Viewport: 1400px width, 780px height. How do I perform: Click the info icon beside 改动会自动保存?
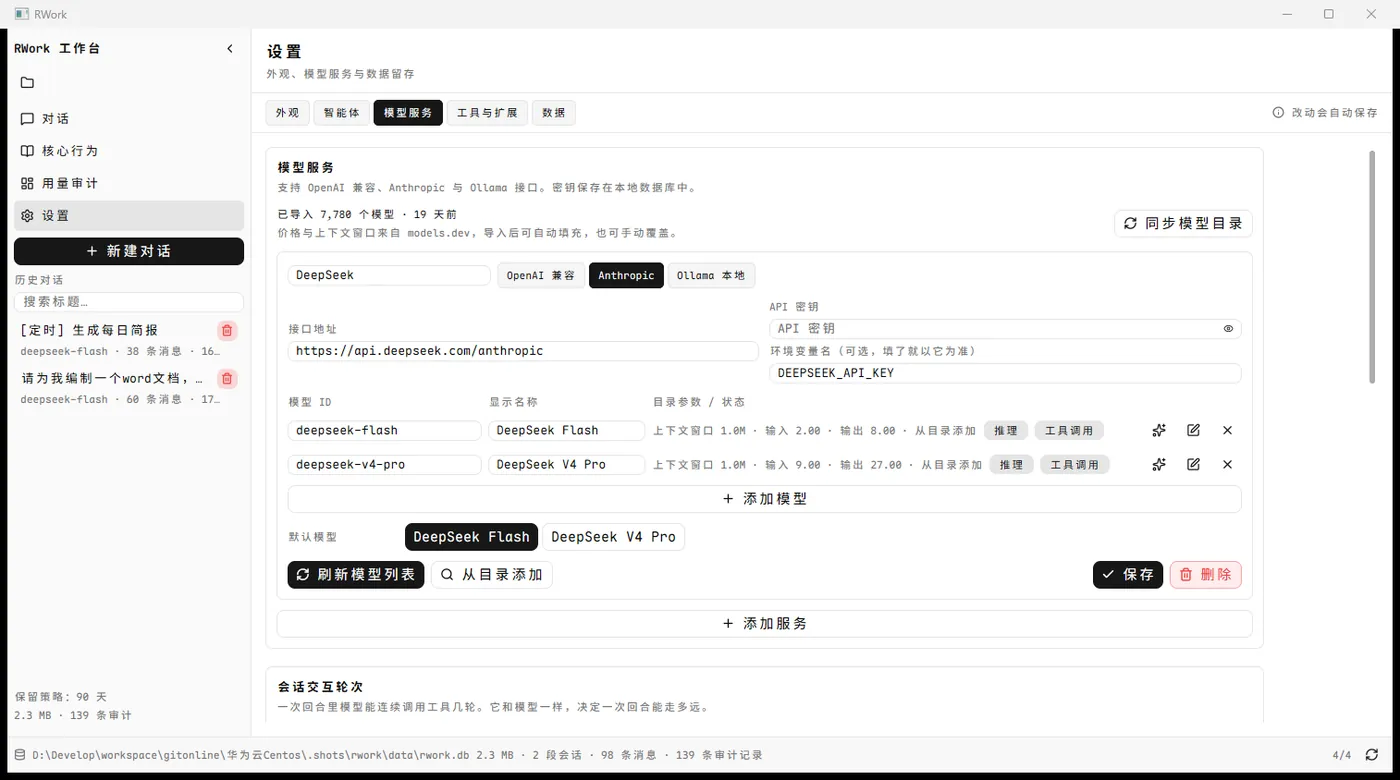(x=1278, y=113)
